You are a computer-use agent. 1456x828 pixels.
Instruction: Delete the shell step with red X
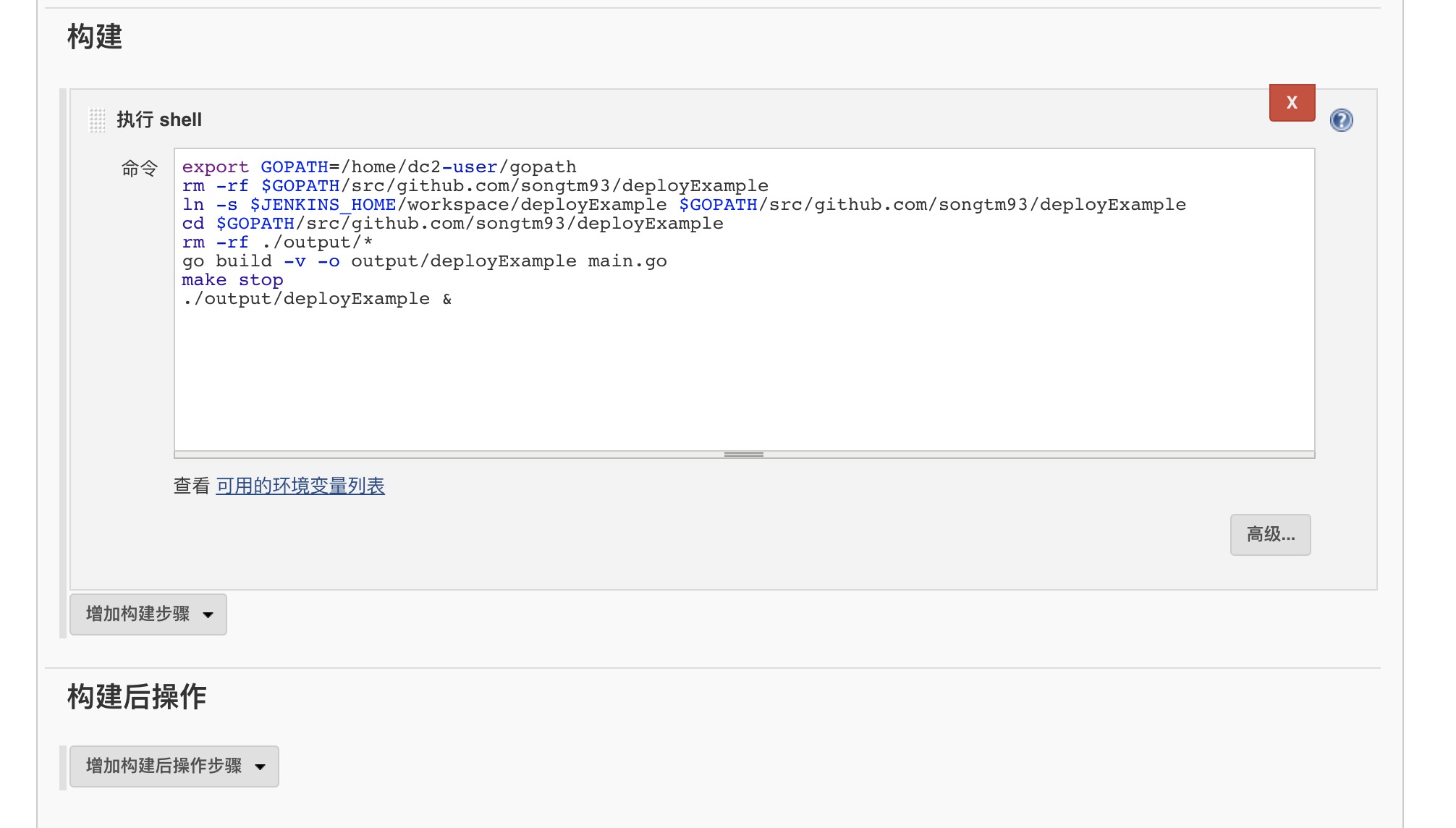[1292, 103]
